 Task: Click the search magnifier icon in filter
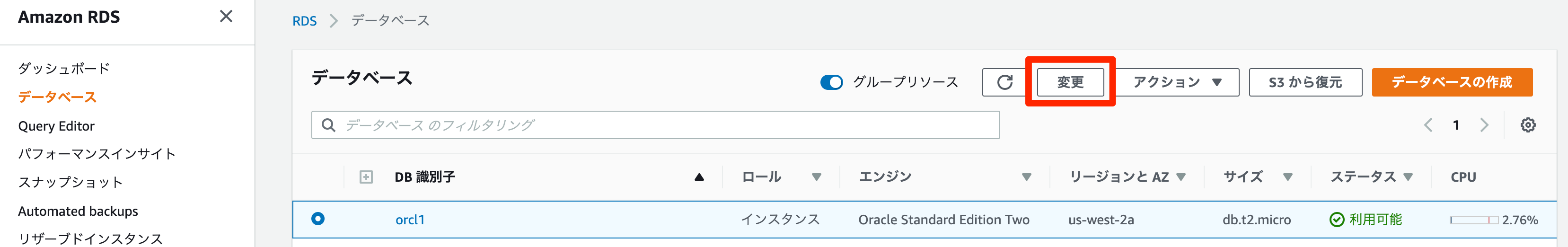click(329, 125)
